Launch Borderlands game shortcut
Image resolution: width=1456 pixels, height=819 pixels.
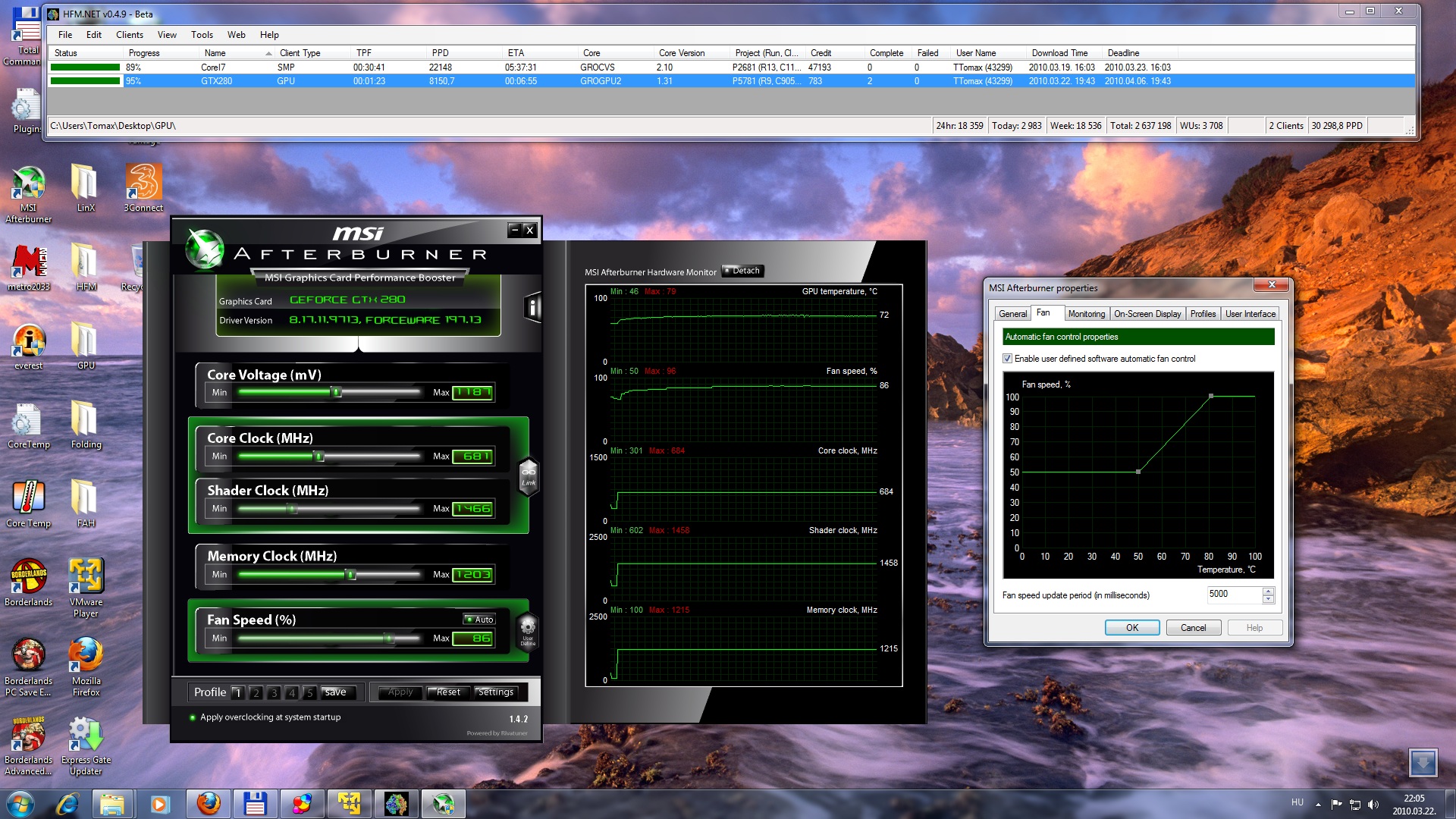[28, 583]
